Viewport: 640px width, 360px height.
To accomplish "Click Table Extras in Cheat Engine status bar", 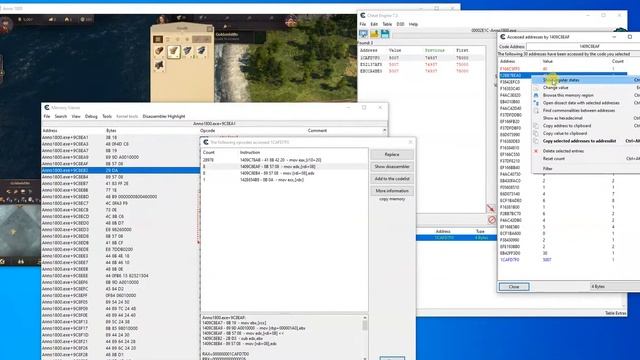I will coord(615,313).
